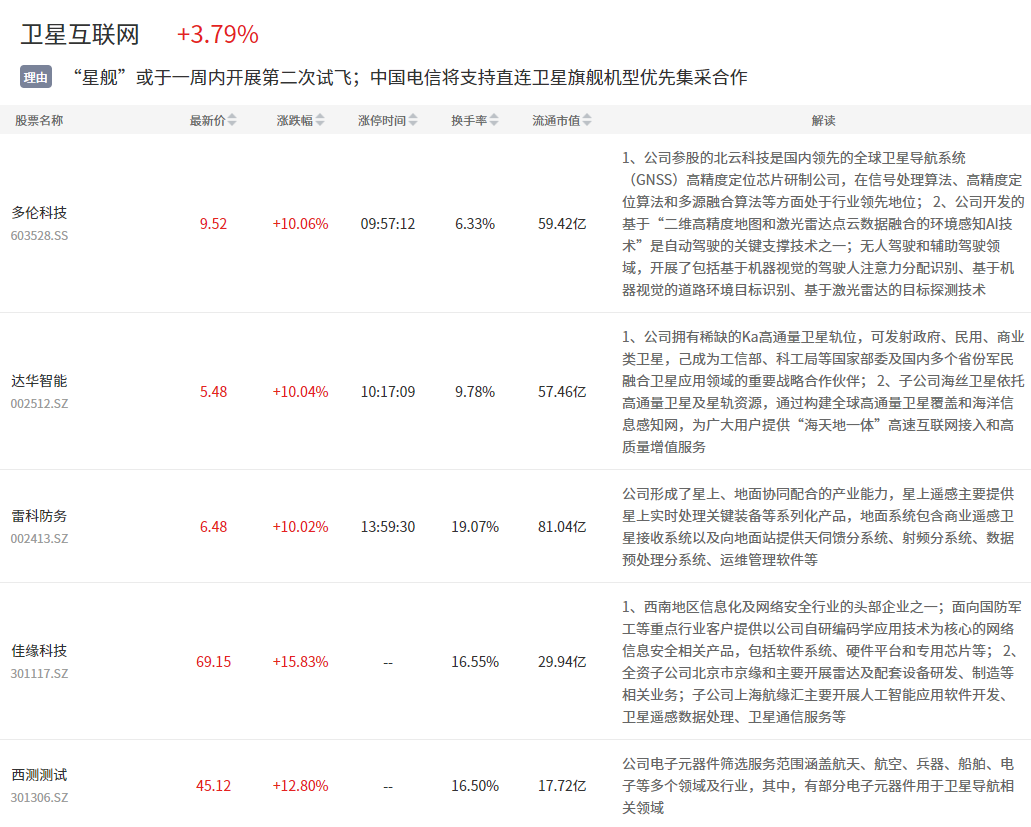The image size is (1031, 827).
Task: Click market cap 29.94亿
Action: (x=562, y=662)
